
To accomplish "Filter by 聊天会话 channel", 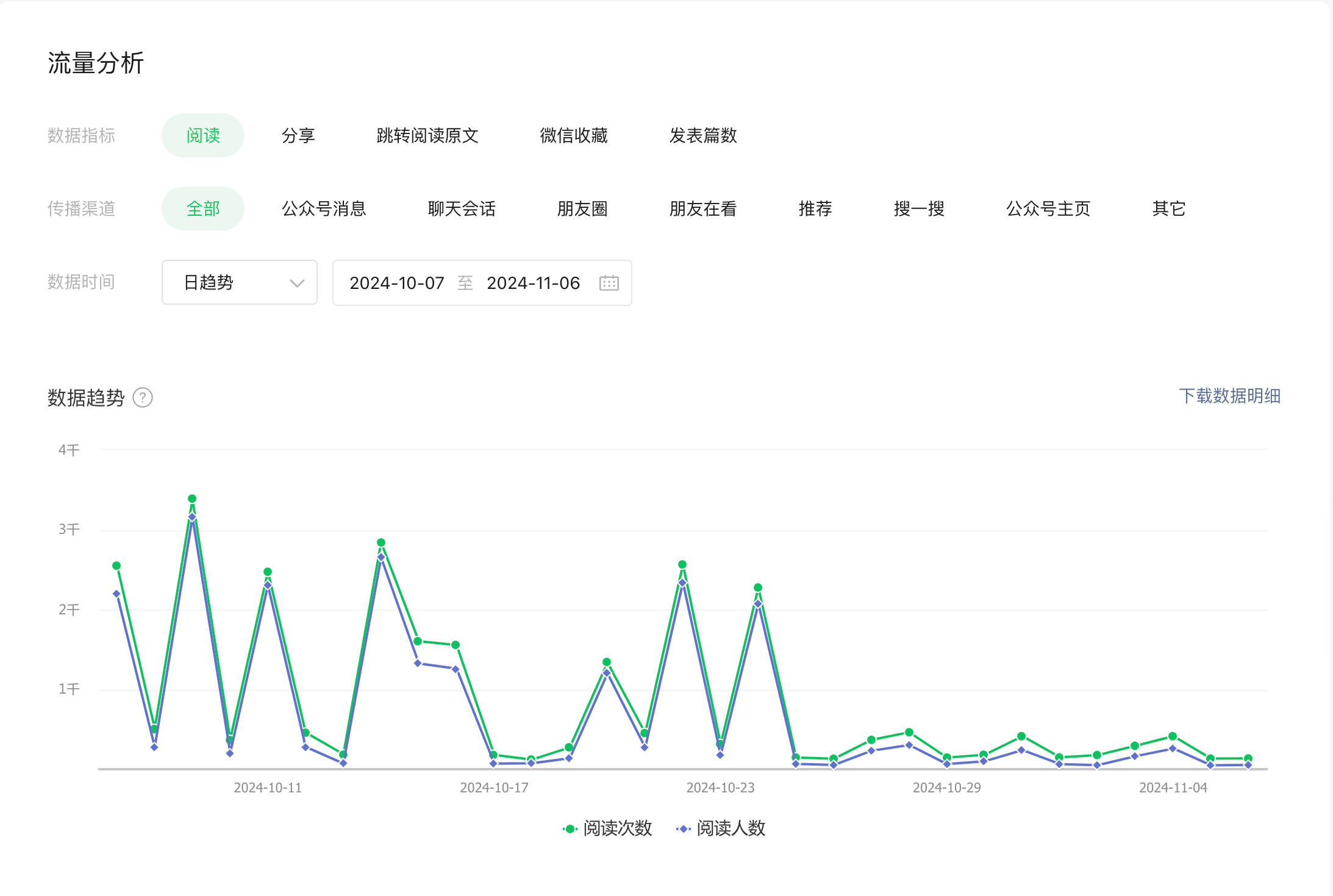I will click(462, 208).
